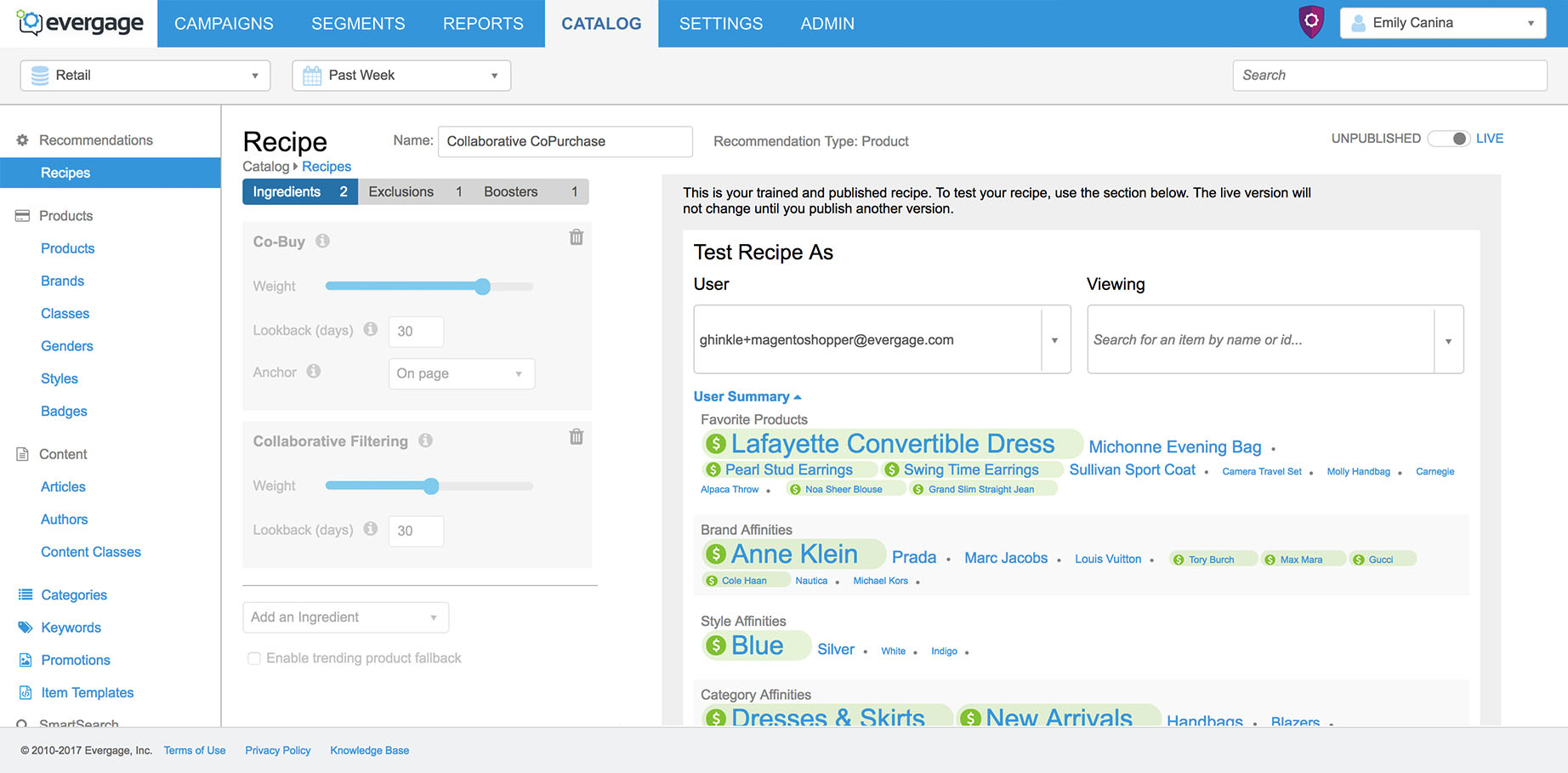Click the Content section document icon
This screenshot has height=773, width=1568.
pos(23,454)
